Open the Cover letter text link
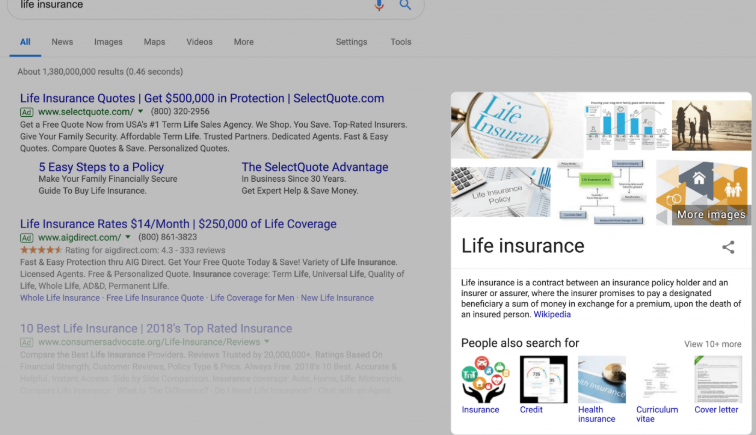 pyautogui.click(x=716, y=409)
